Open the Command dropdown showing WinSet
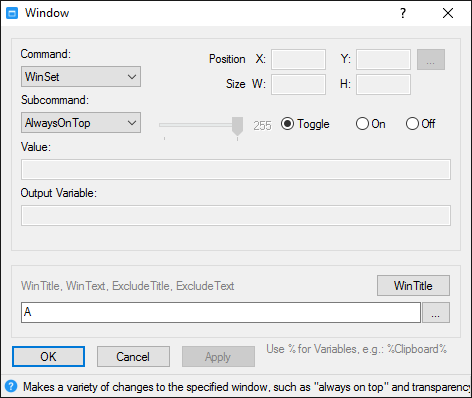 coord(81,77)
